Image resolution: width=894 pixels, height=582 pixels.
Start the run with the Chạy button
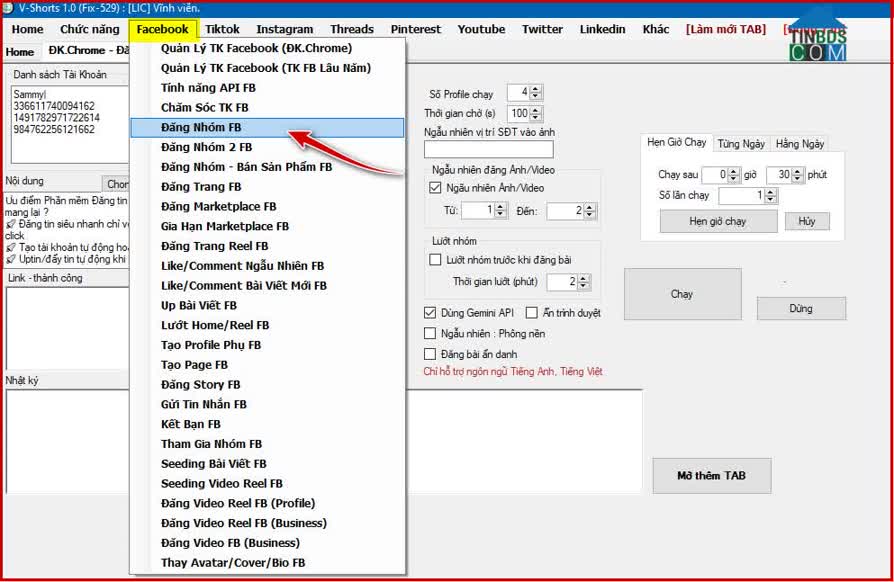click(x=682, y=294)
